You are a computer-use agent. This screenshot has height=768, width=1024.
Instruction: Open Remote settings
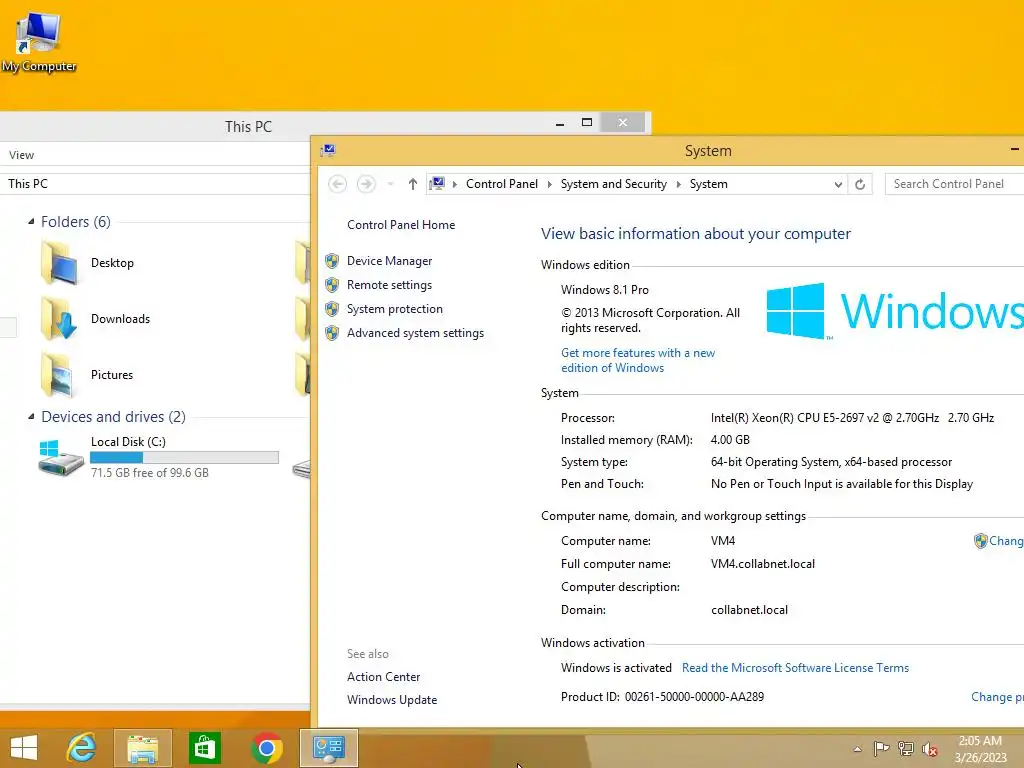(389, 285)
